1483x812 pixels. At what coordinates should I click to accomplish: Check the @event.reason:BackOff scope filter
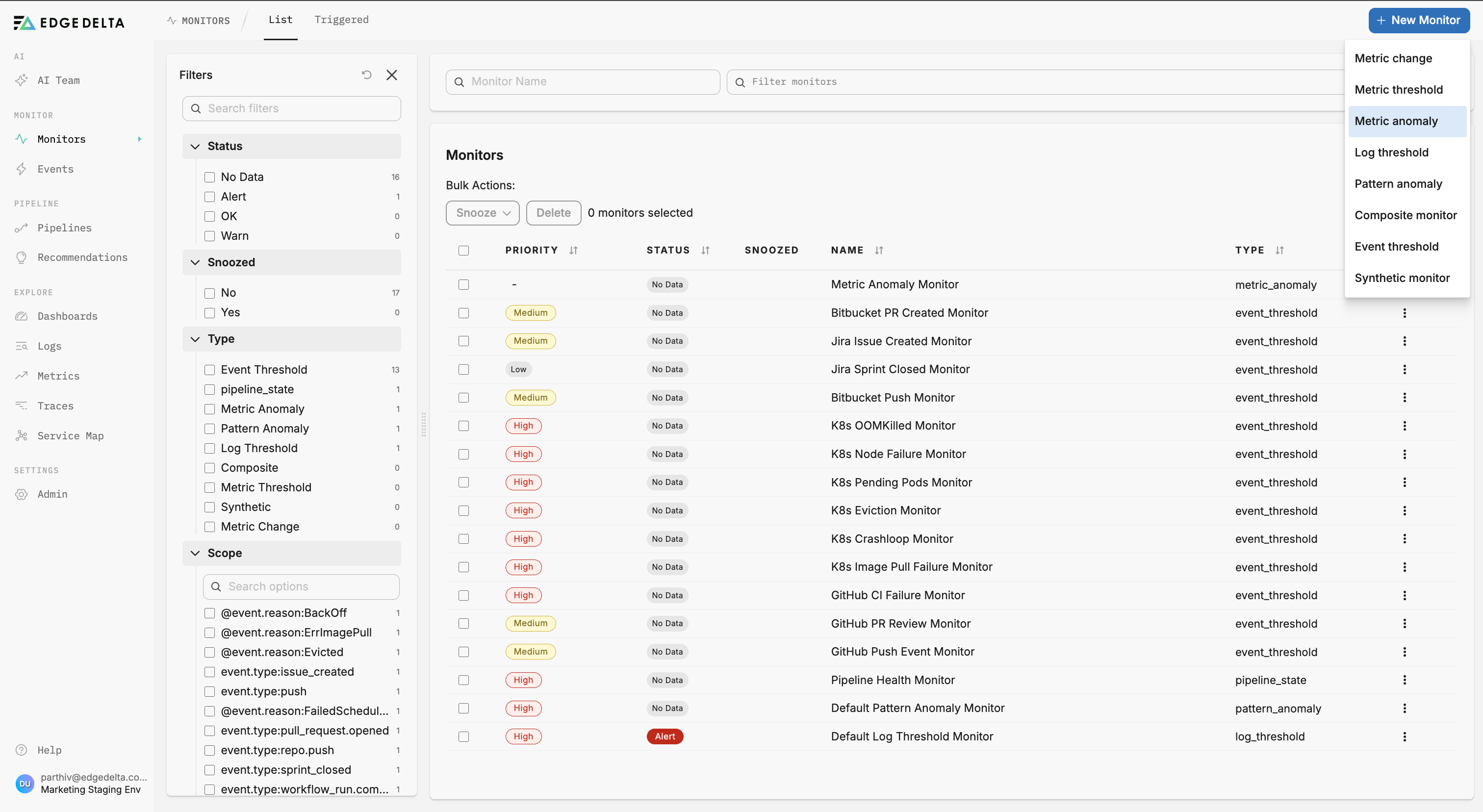point(209,613)
